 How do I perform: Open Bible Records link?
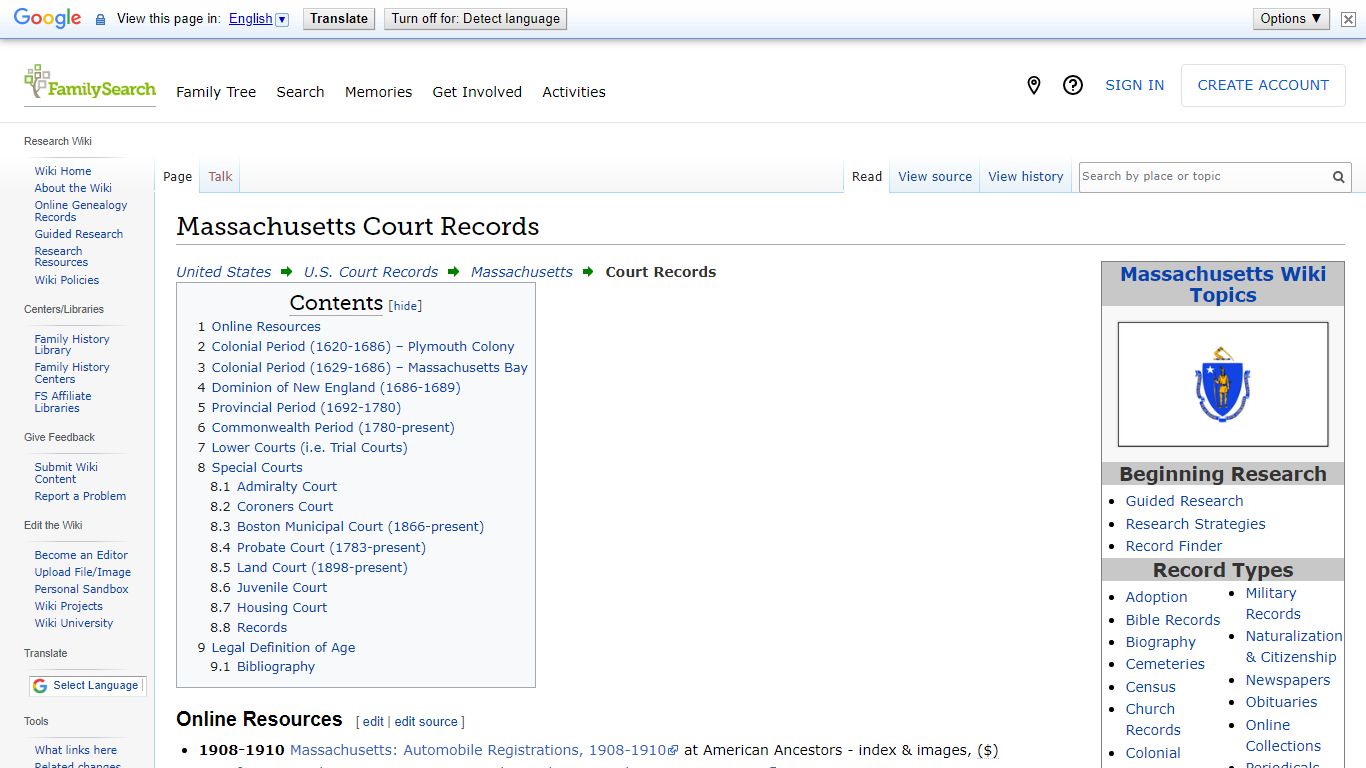click(x=1173, y=620)
